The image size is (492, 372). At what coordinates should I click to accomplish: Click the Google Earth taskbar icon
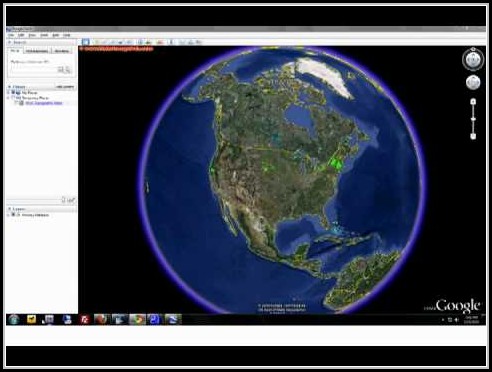coord(173,319)
